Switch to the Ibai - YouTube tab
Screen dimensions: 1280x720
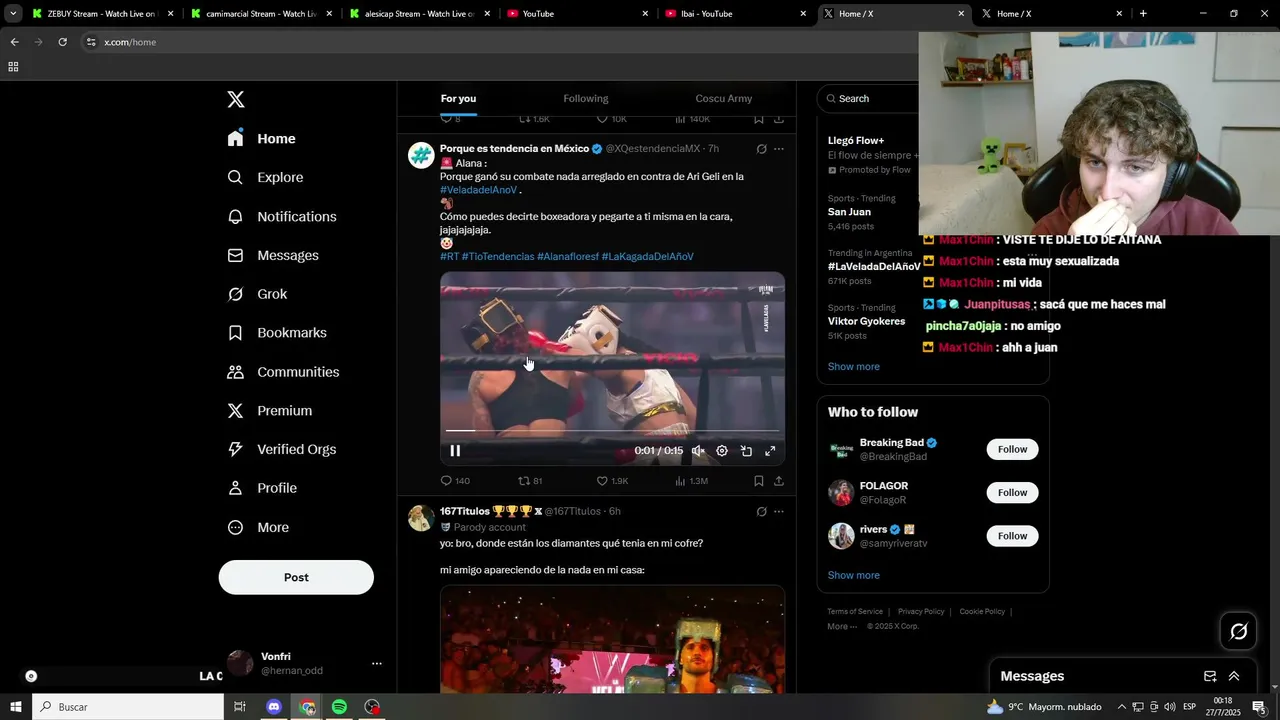click(736, 14)
